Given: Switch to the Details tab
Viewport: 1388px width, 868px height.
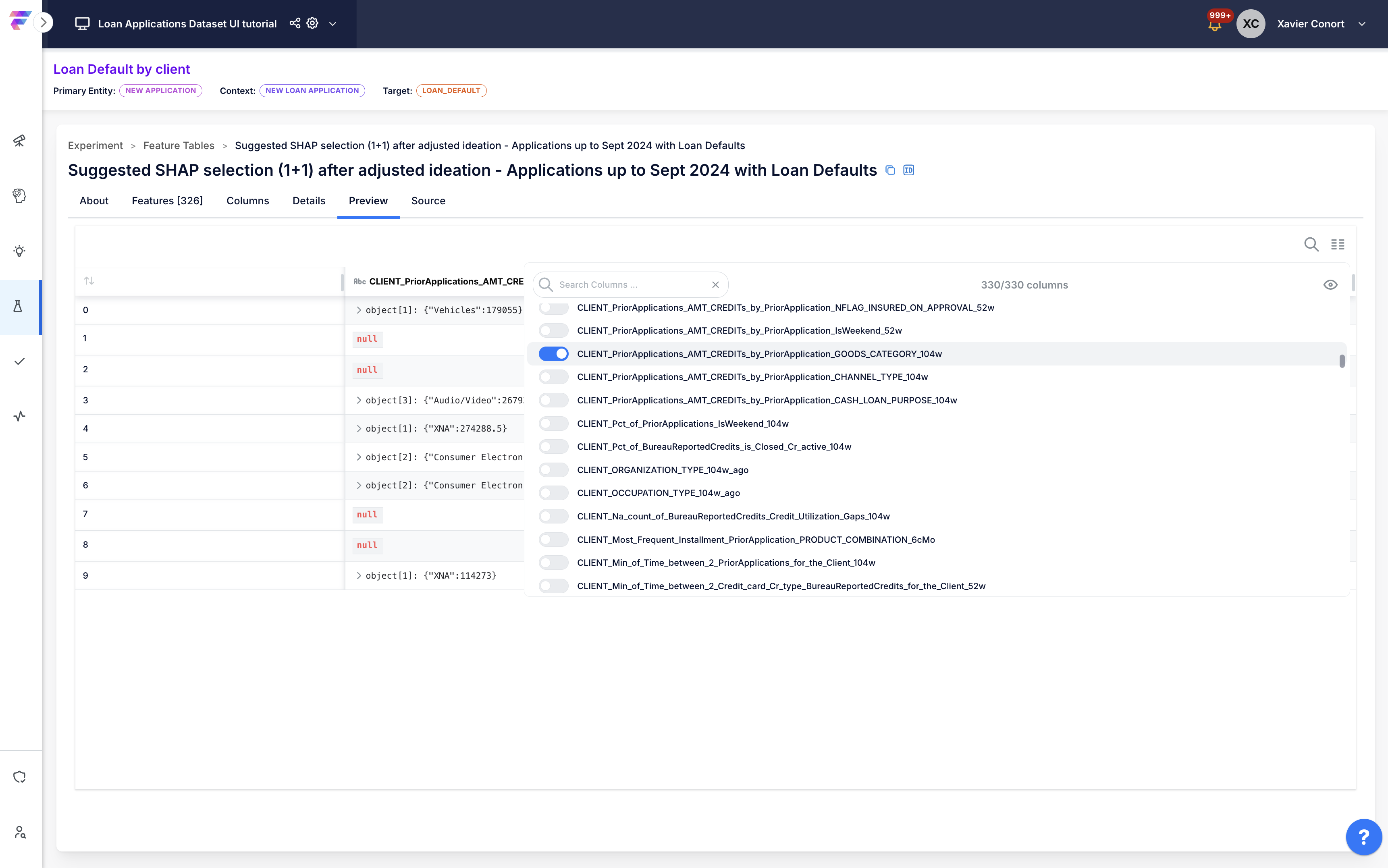Looking at the screenshot, I should pos(309,201).
